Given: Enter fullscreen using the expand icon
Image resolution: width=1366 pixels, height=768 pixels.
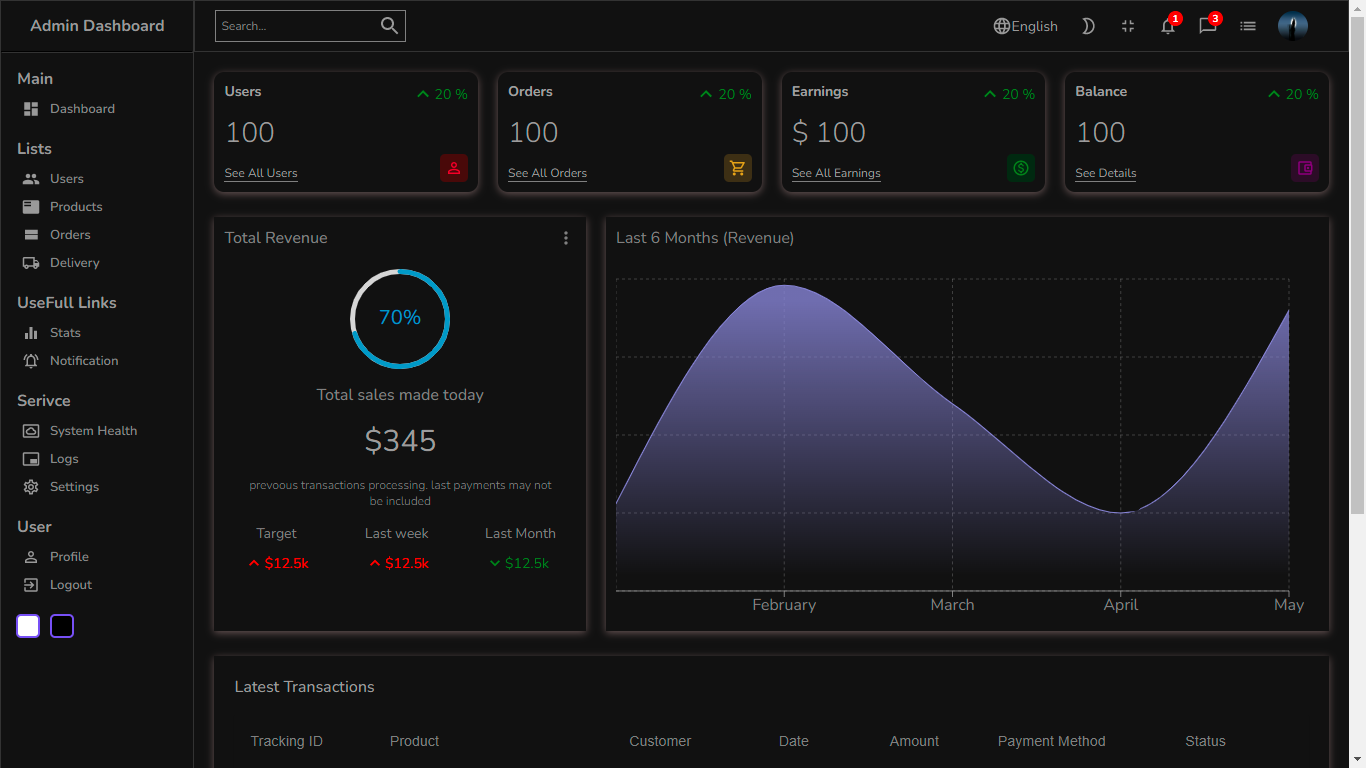Looking at the screenshot, I should 1128,26.
